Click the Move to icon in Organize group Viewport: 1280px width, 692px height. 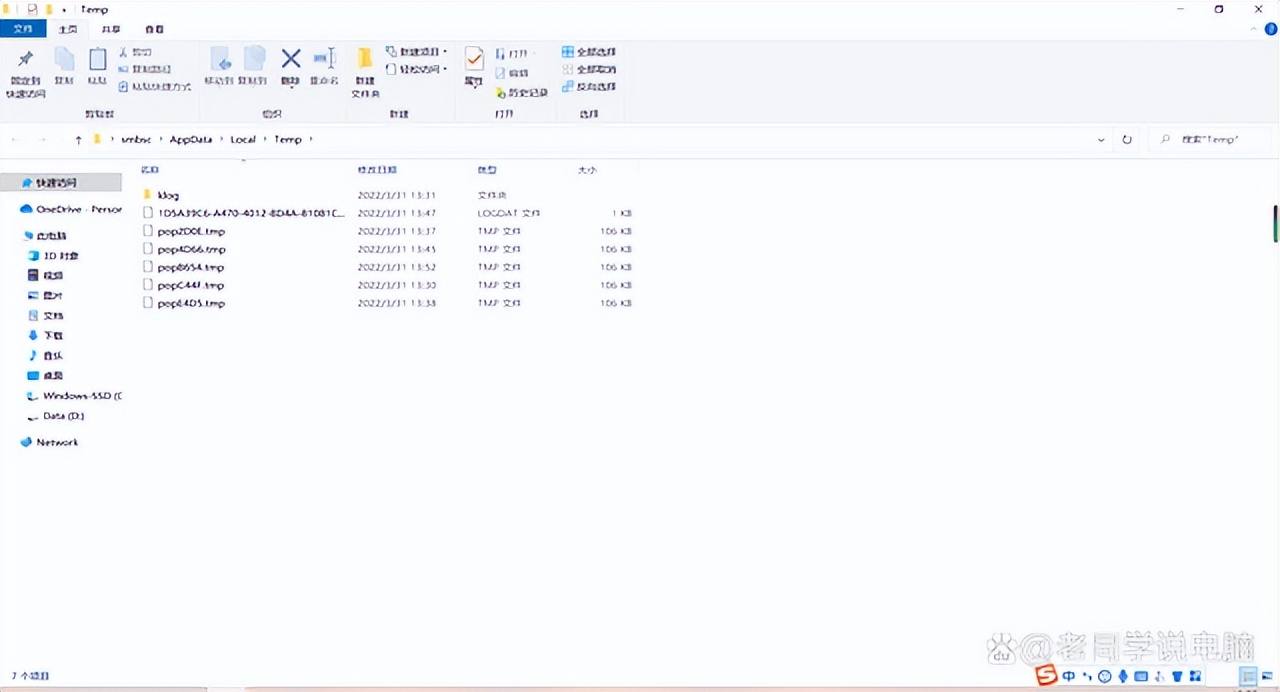[220, 59]
